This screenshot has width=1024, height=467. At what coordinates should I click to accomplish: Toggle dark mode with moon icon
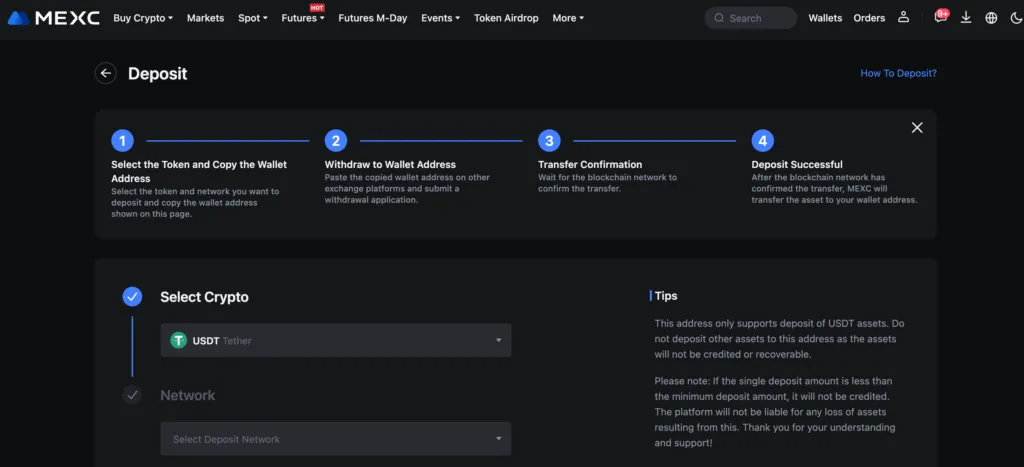click(1015, 18)
